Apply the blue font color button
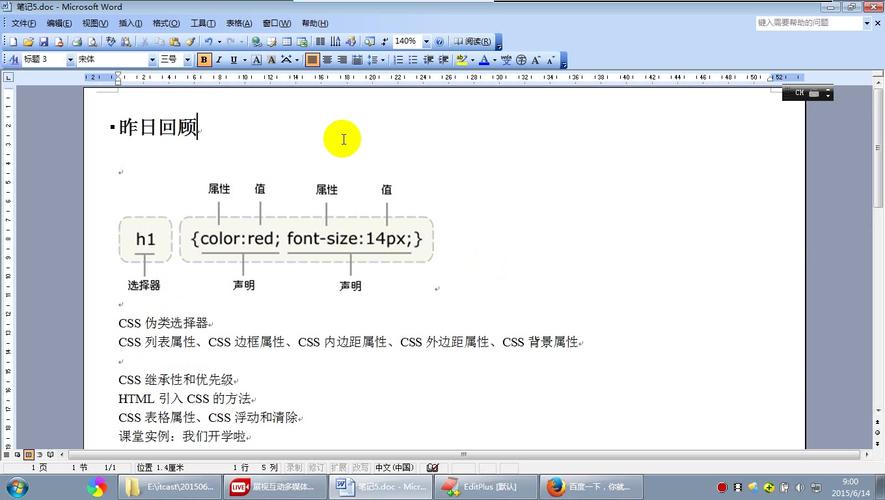Image resolution: width=885 pixels, height=500 pixels. 484,59
